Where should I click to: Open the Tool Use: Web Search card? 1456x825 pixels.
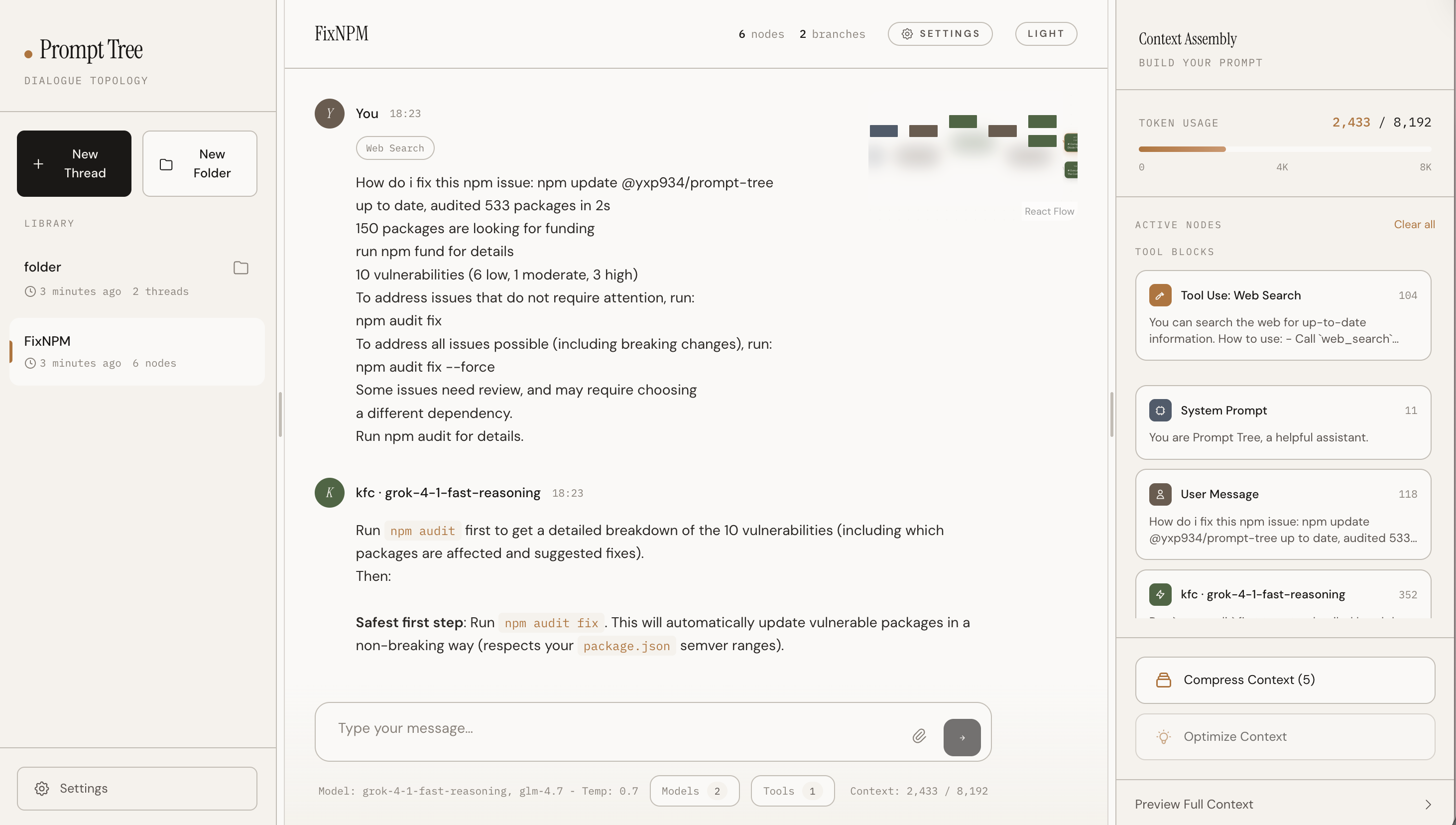[x=1283, y=315]
